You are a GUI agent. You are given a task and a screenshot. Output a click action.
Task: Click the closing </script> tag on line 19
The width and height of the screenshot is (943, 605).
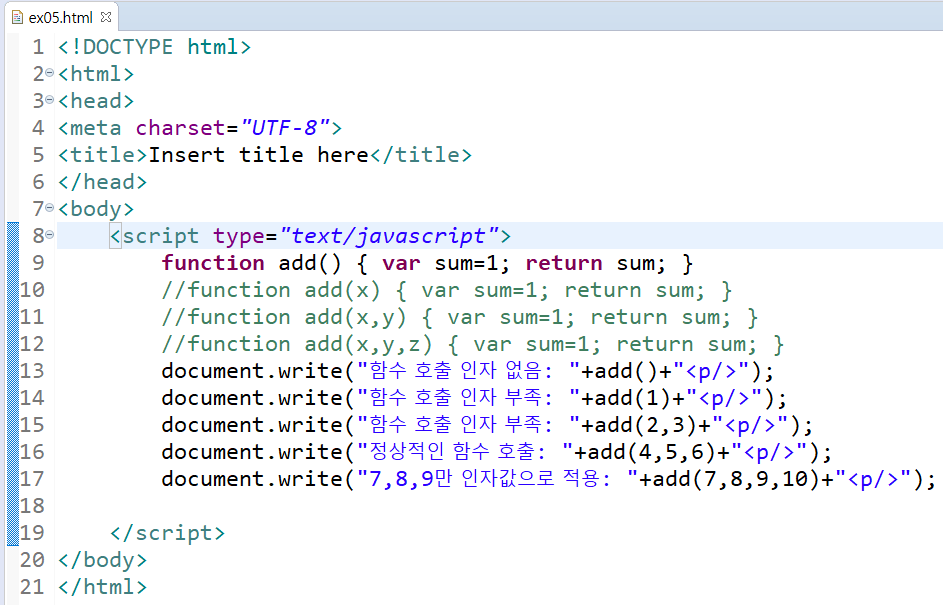167,533
